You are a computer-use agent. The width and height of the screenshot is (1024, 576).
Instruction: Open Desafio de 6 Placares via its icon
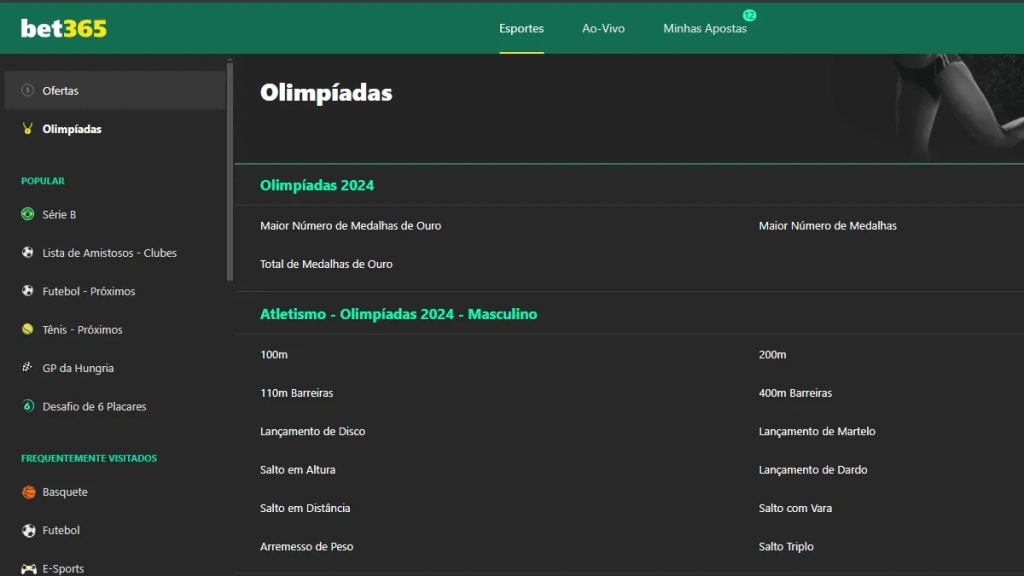click(27, 406)
